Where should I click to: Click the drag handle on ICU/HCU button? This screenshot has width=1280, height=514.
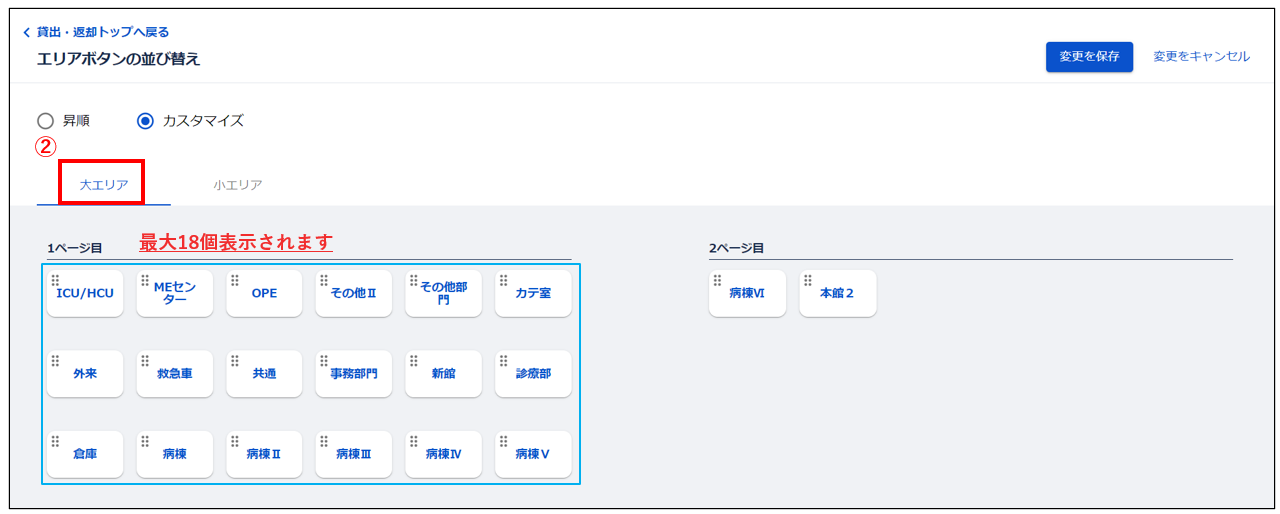click(x=56, y=280)
